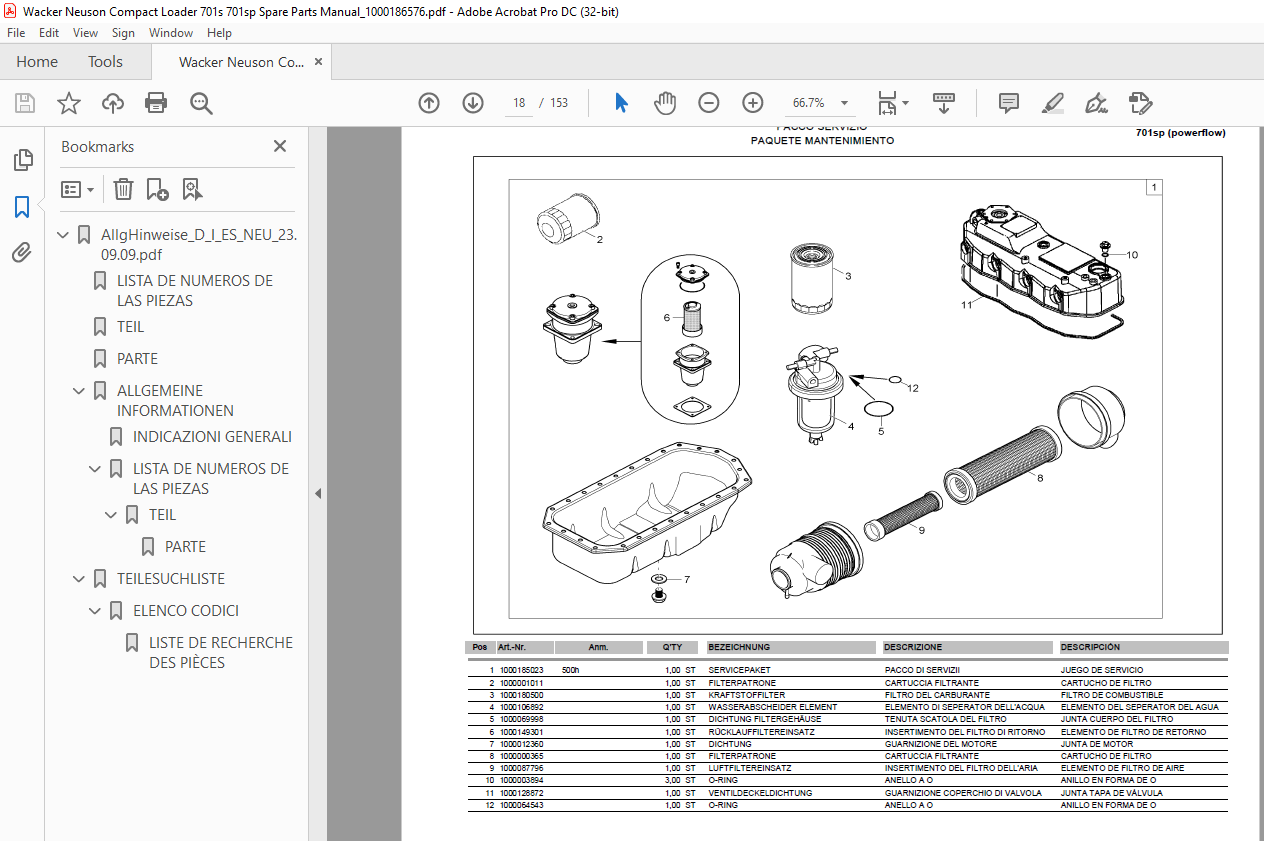Click the VENTILDECKELDICHTUNG entry

coord(760,793)
